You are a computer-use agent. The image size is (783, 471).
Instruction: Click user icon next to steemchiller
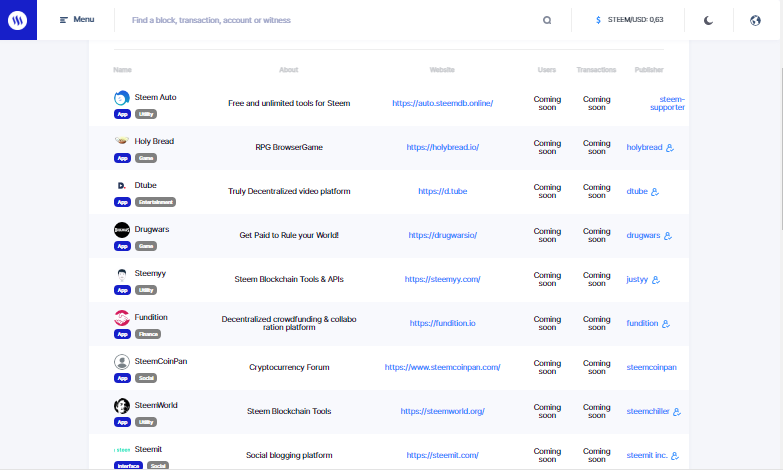[677, 412]
